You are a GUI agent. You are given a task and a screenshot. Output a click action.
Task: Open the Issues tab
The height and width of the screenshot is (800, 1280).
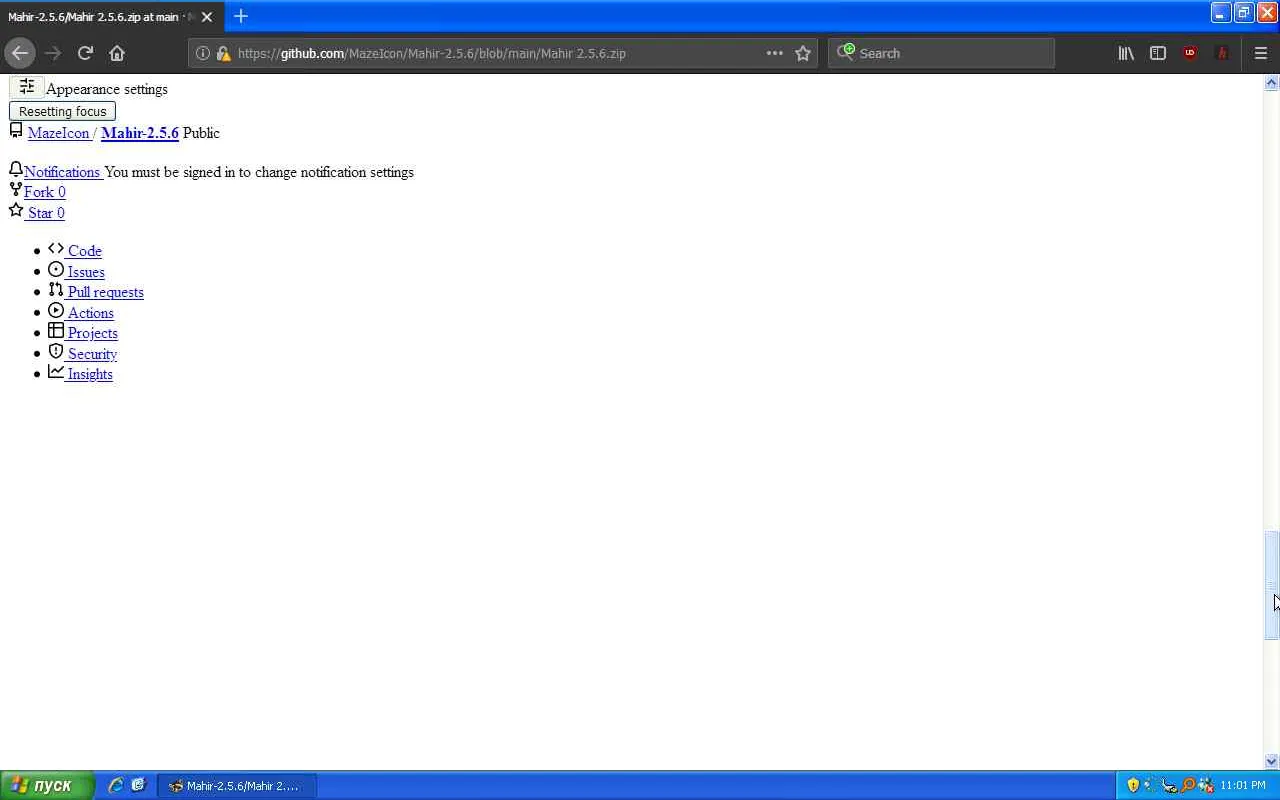[x=86, y=272]
